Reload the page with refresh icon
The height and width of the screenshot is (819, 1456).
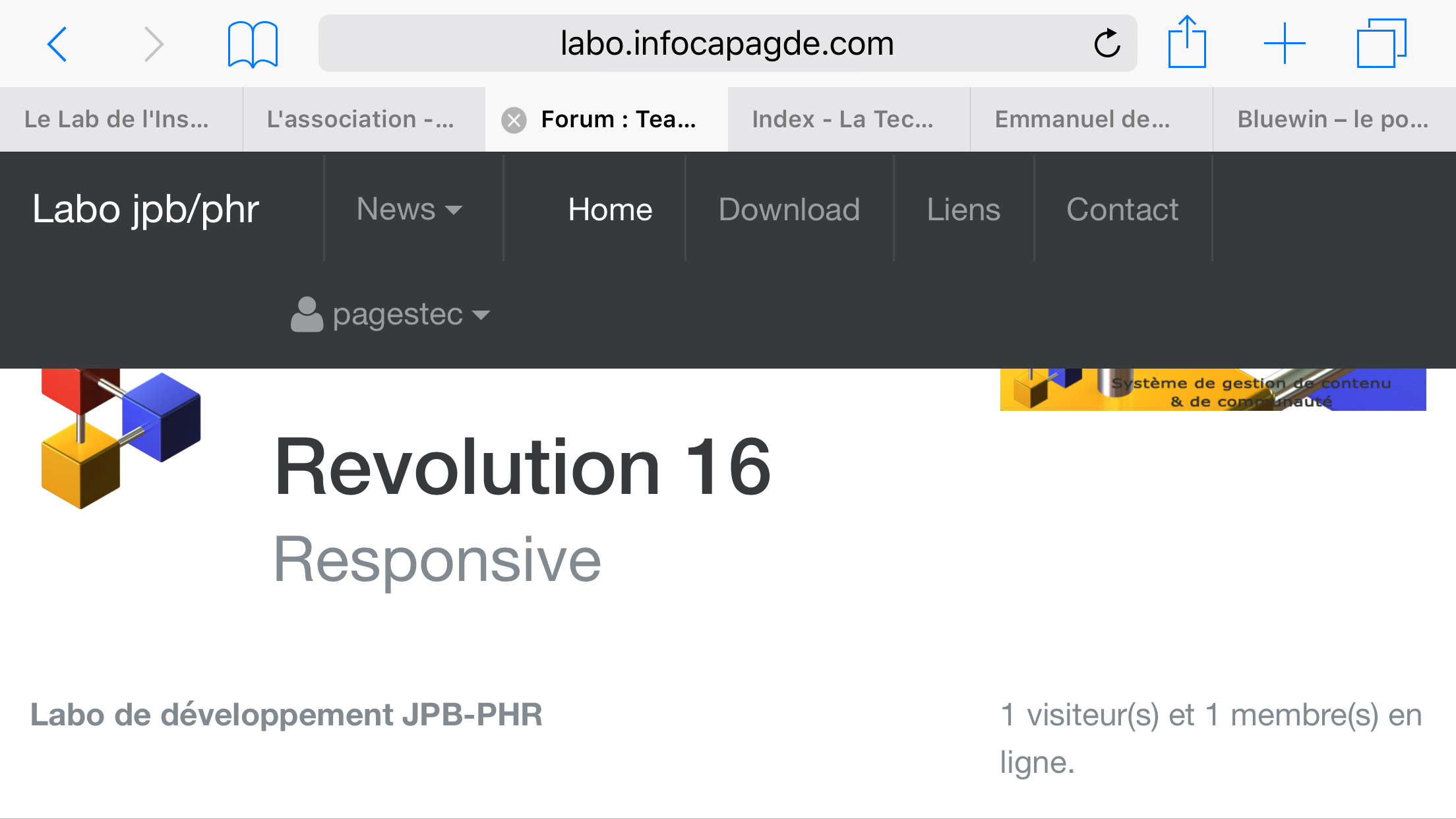pyautogui.click(x=1107, y=44)
